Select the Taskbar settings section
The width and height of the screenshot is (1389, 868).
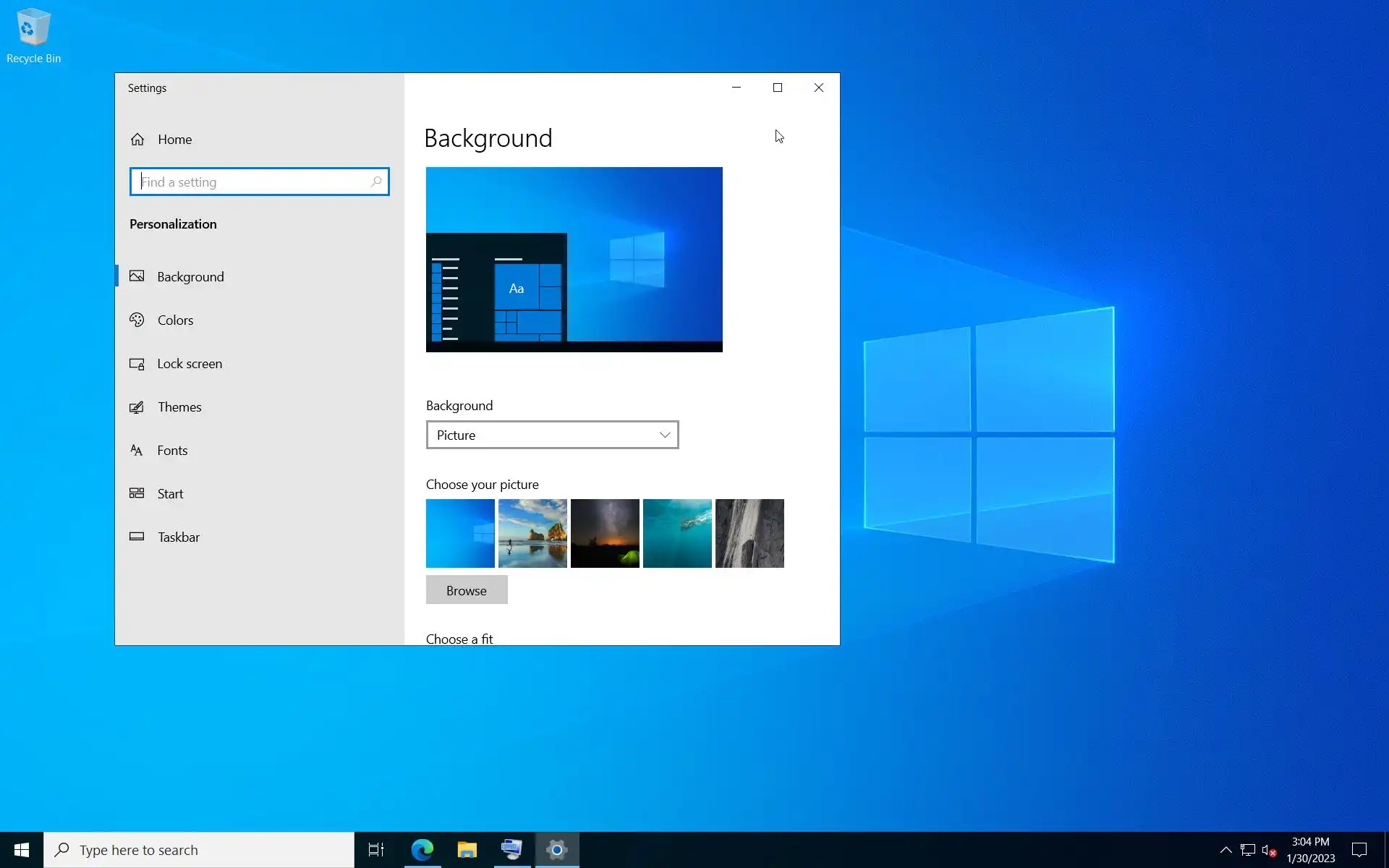coord(178,537)
